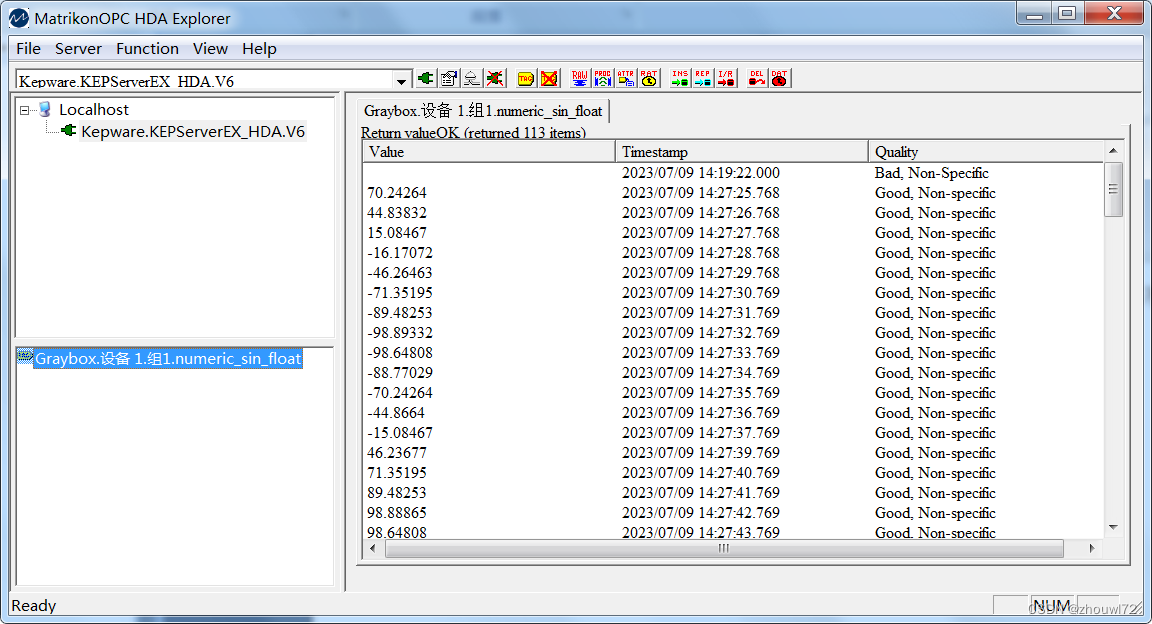Click the vertical scrollbar thumb
The image size is (1152, 624).
[x=1113, y=189]
